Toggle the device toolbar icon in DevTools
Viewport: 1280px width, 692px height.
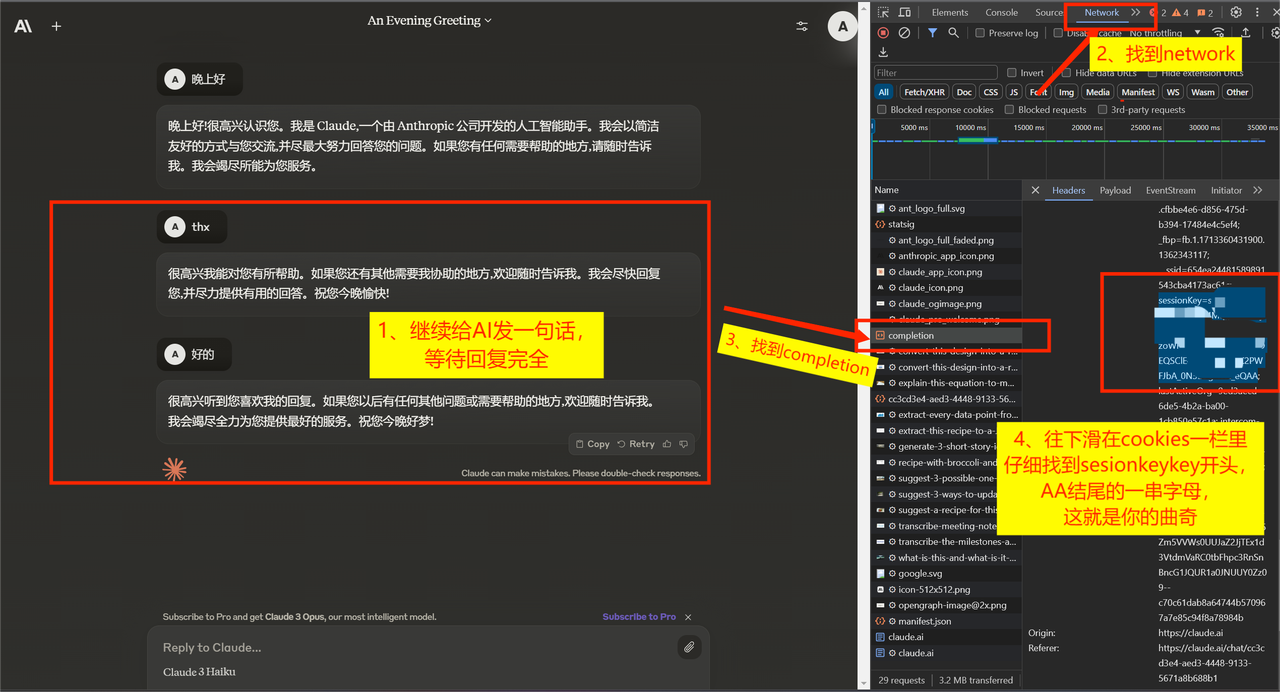(904, 13)
